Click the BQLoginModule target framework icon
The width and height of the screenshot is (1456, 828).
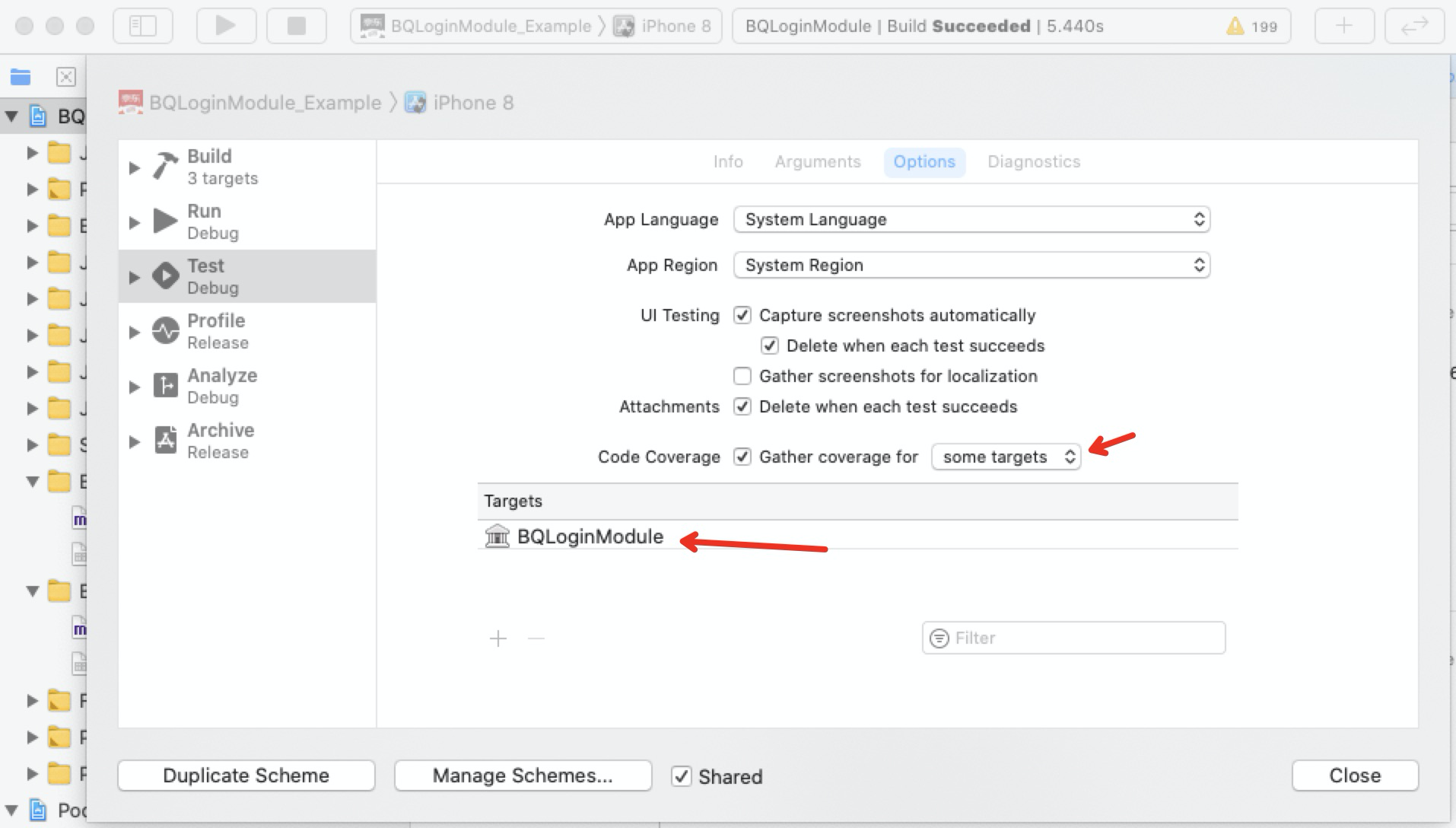pyautogui.click(x=498, y=536)
